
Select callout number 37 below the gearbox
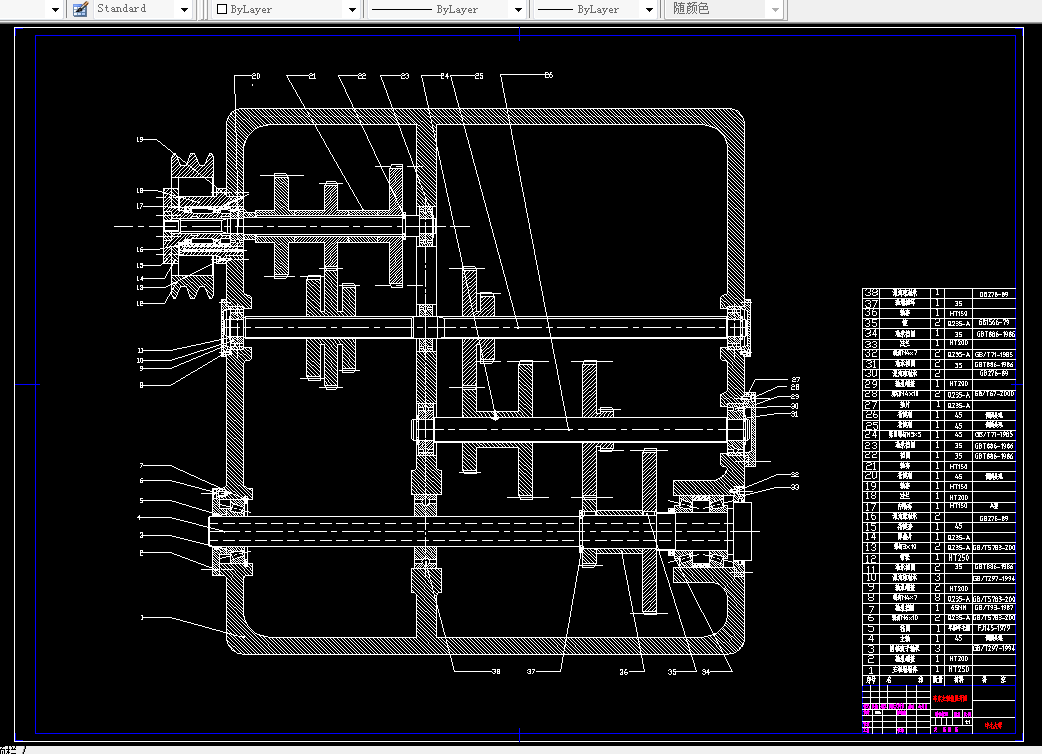[531, 672]
